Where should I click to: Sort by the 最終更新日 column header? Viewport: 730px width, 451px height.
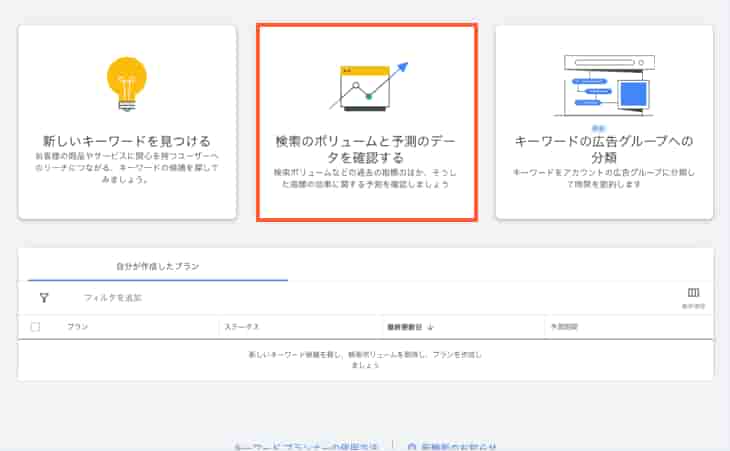(404, 327)
